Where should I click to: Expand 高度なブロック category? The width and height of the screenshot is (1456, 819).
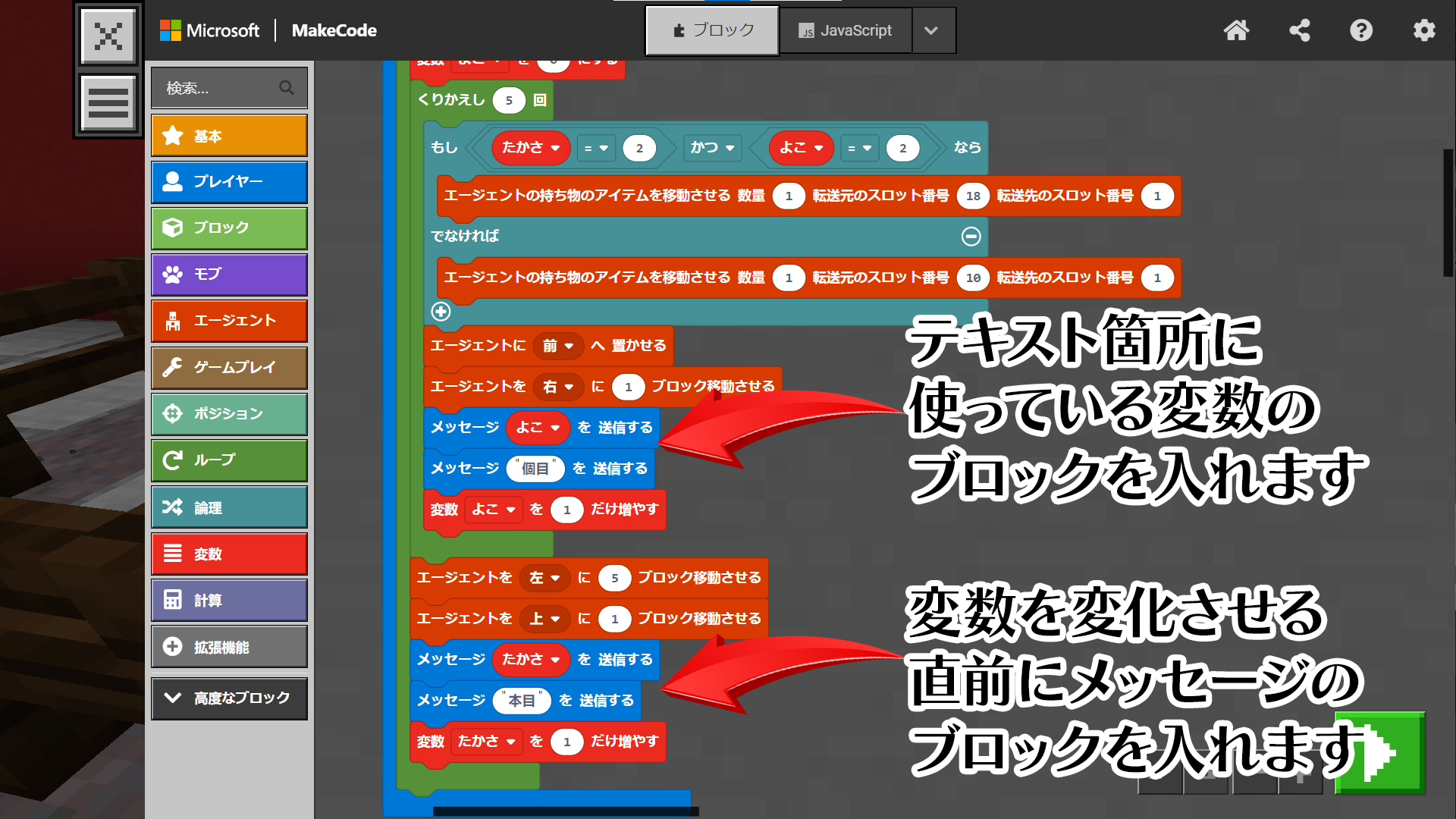click(229, 698)
